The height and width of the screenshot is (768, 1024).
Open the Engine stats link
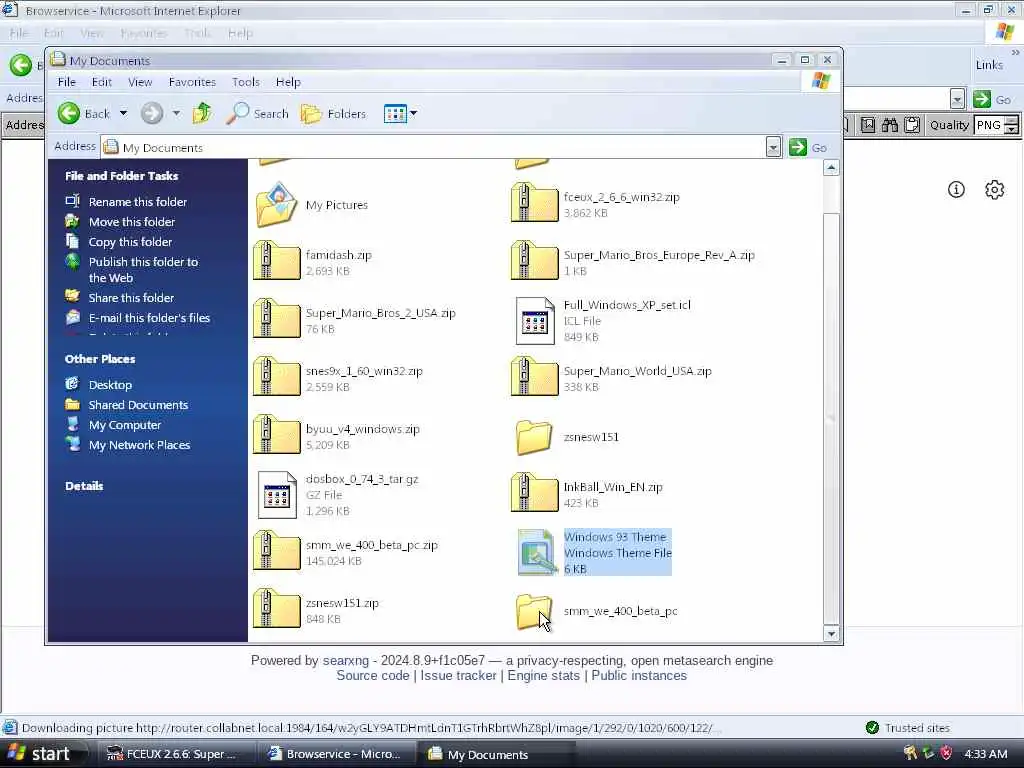coord(543,676)
